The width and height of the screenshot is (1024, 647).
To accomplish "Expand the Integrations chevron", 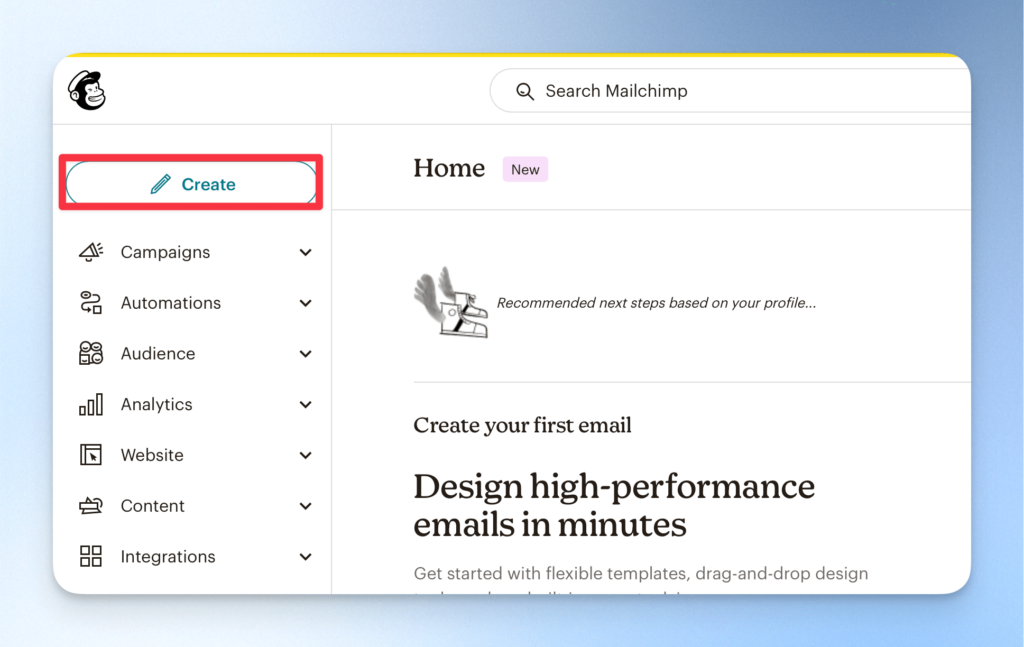I will pos(306,557).
